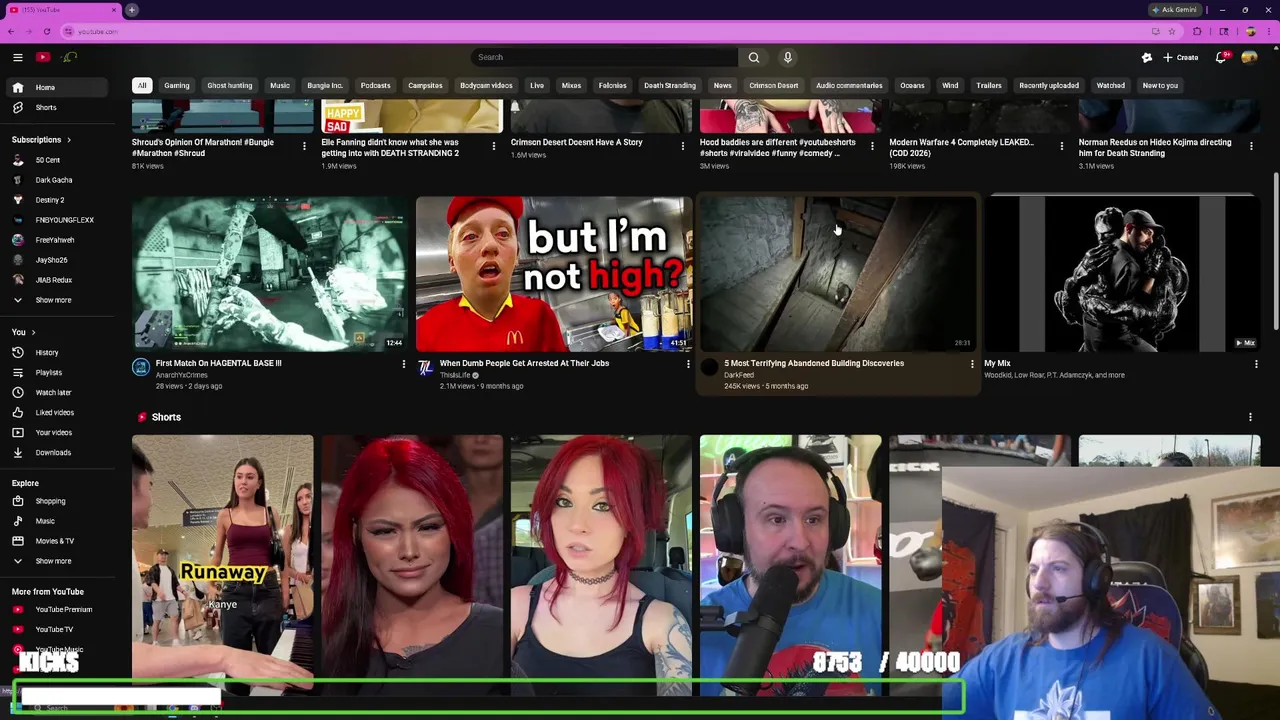
Task: Click the sparkle icon beside Create
Action: click(x=1147, y=57)
